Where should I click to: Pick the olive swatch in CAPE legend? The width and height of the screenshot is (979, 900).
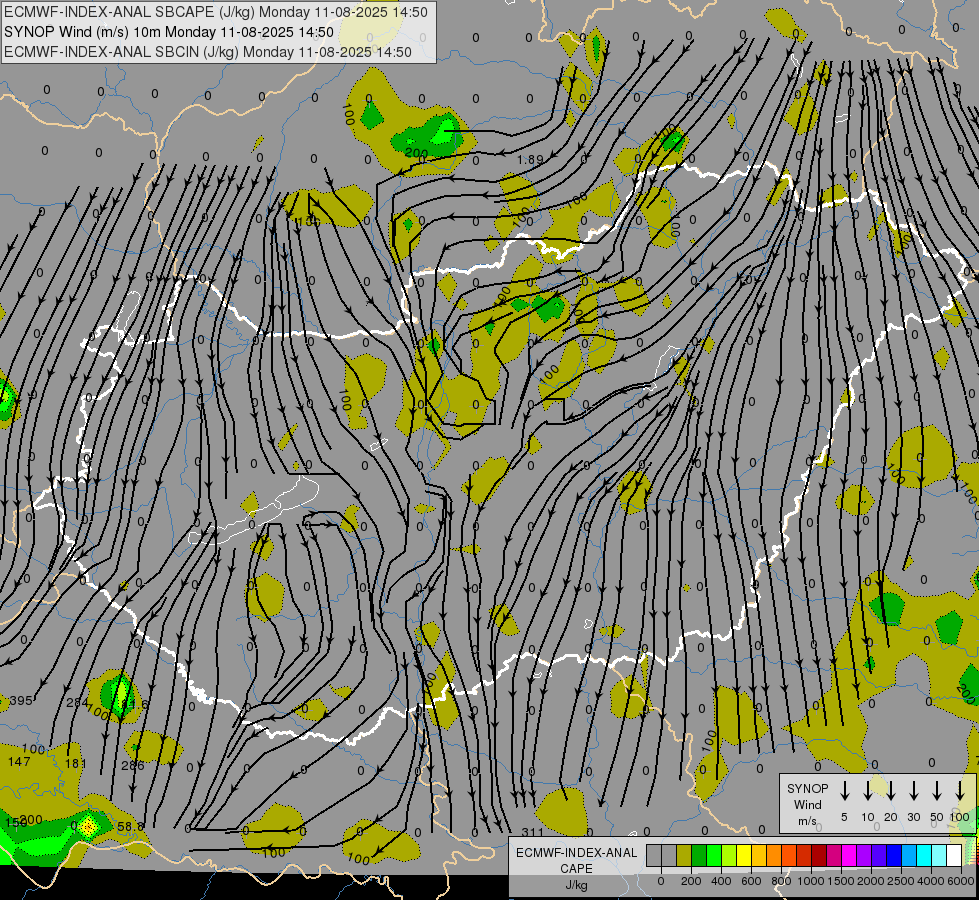pyautogui.click(x=684, y=855)
